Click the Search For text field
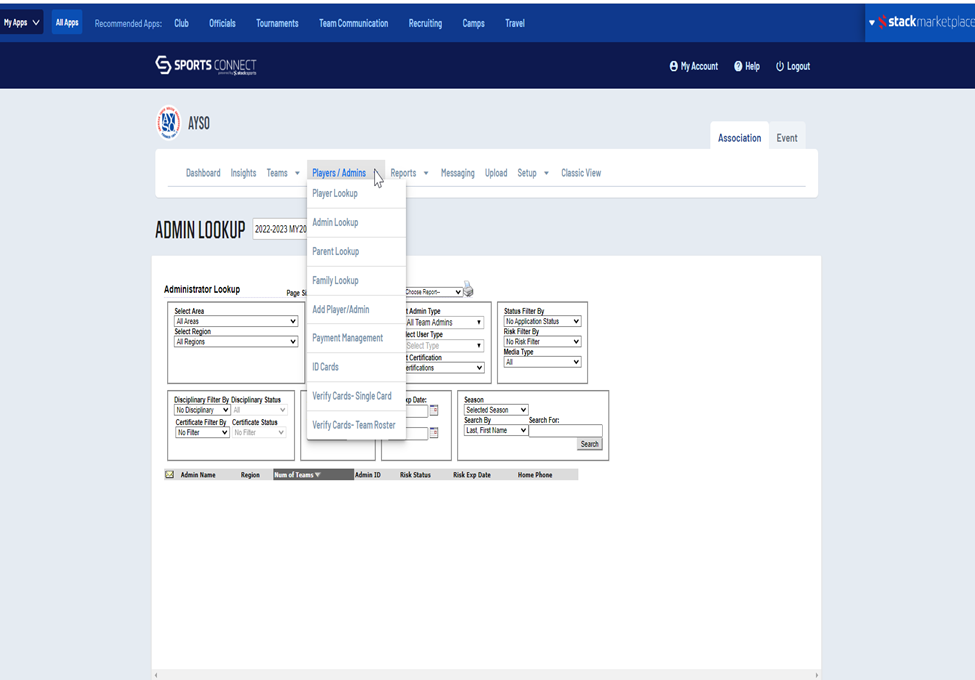975x680 pixels. click(565, 431)
